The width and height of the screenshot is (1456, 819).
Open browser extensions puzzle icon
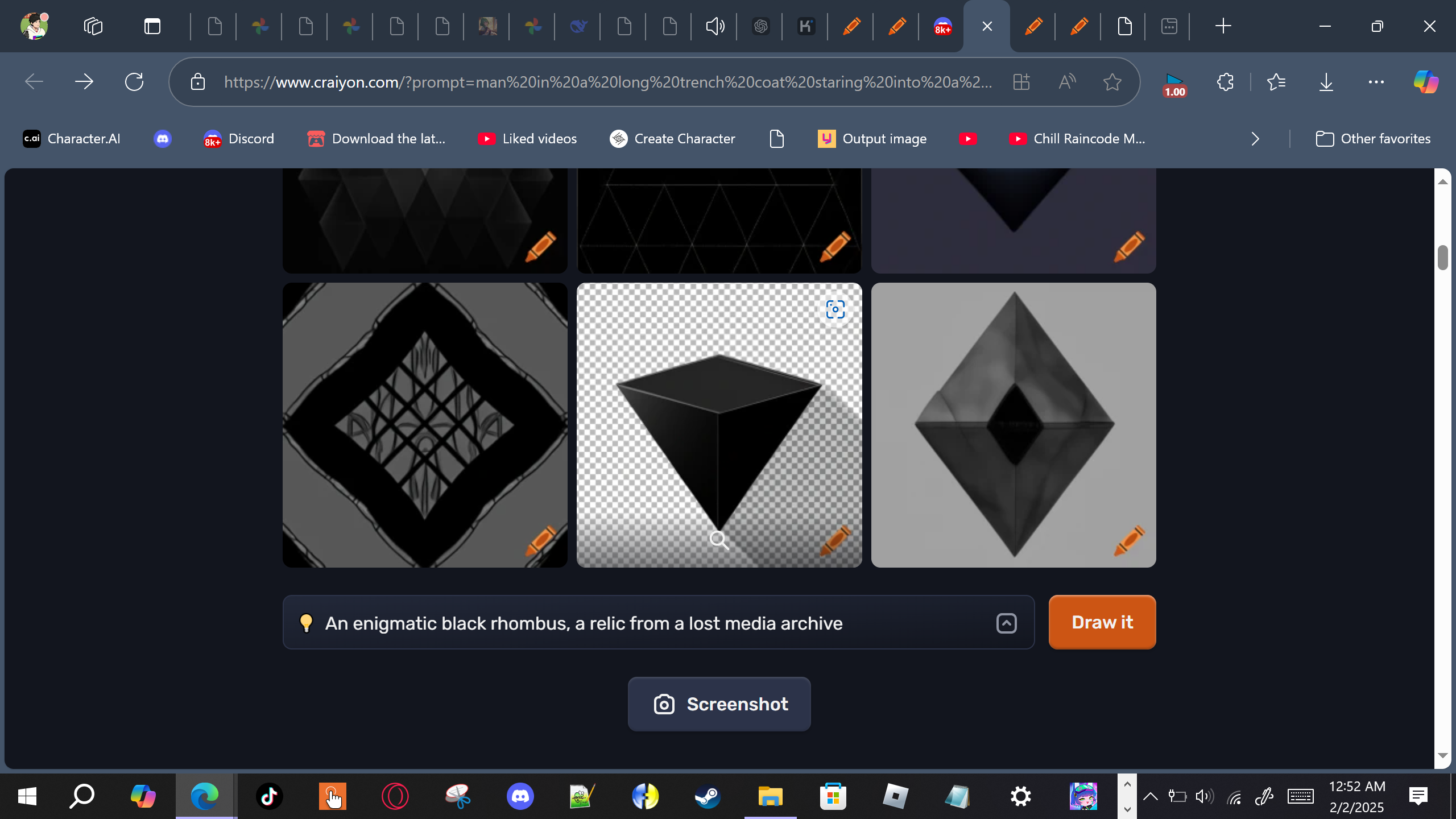coord(1225,82)
